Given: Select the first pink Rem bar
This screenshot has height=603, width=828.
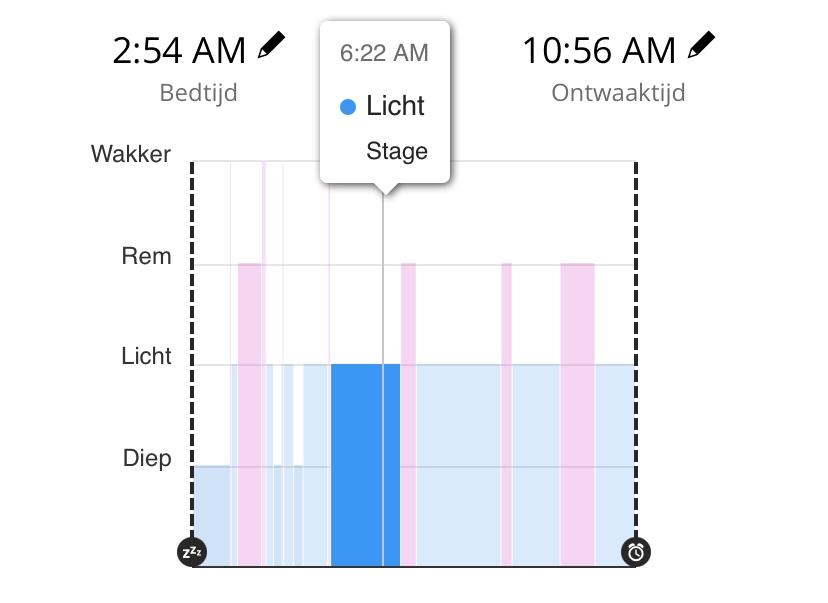Looking at the screenshot, I should tap(250, 414).
